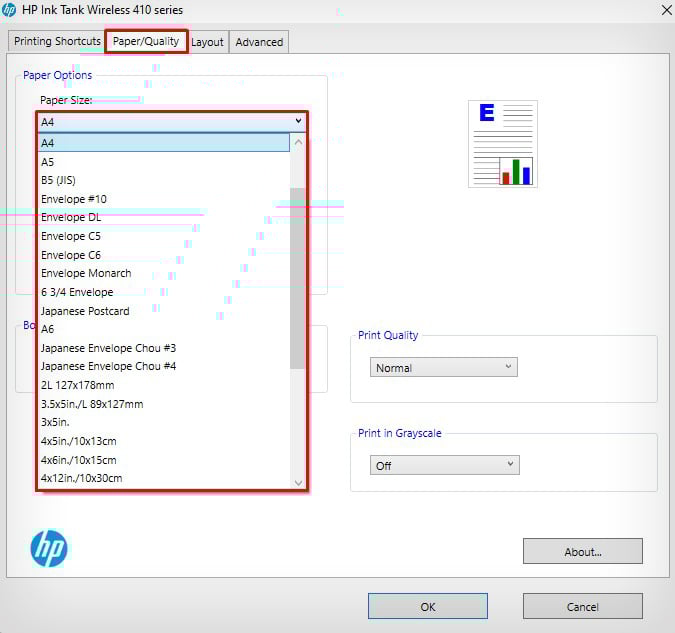Choose 3.5x5in./L 89x127mm size

pos(164,404)
